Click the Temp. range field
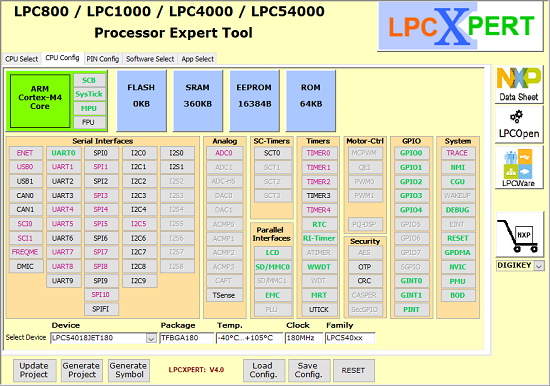 [249, 338]
